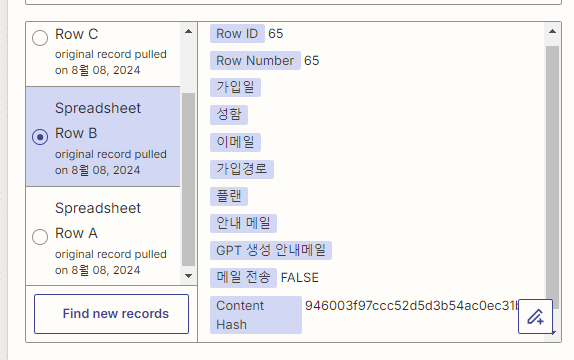Click the 메일 전송 field label
This screenshot has width=574, height=360.
point(243,278)
